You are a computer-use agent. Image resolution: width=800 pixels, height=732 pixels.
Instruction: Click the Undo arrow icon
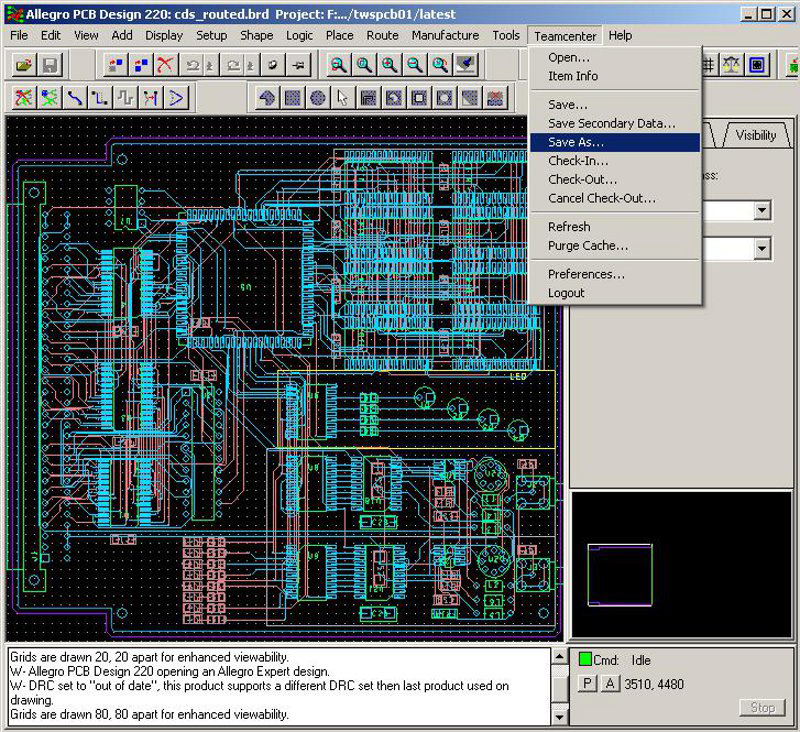tap(192, 65)
